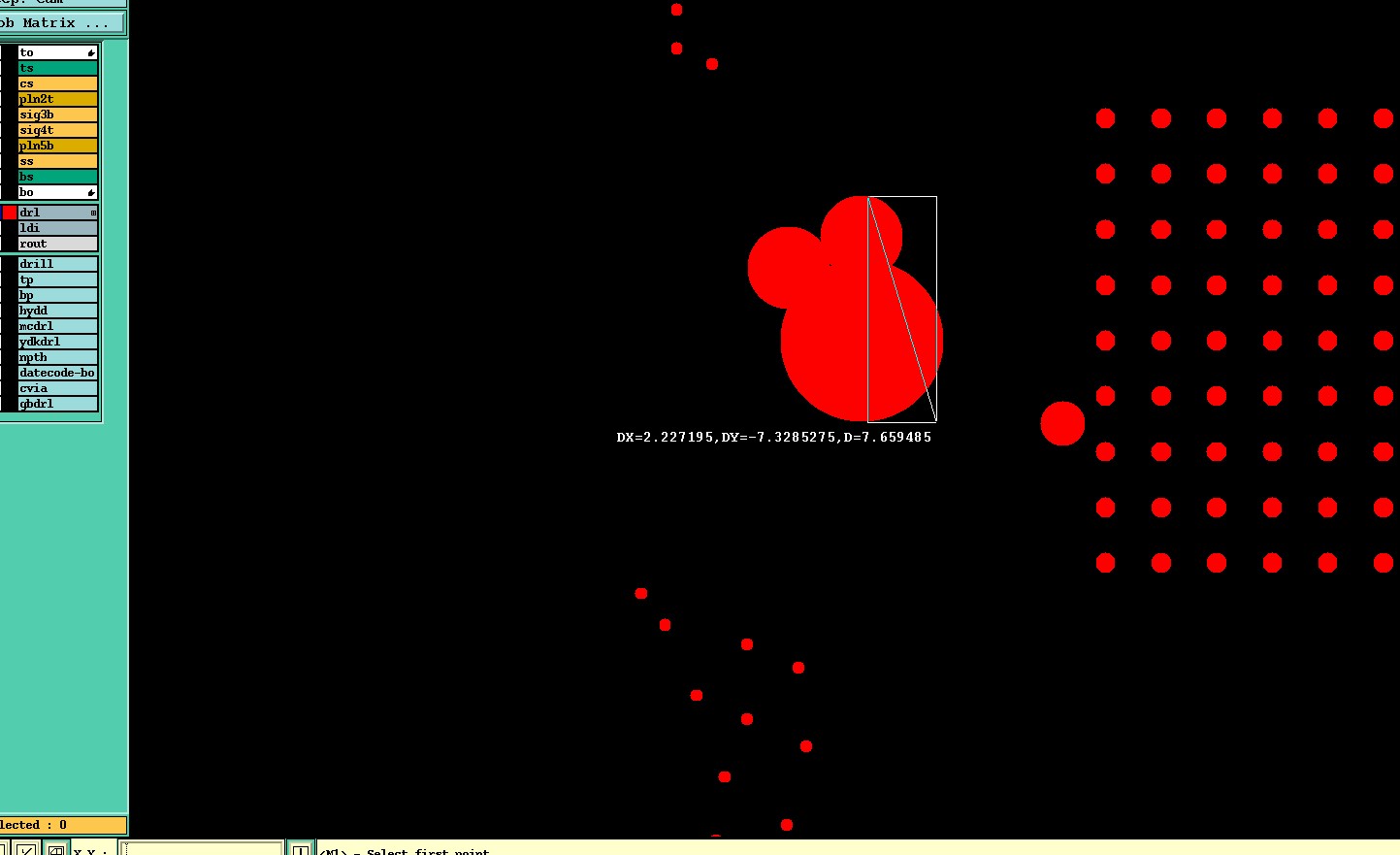Select the 'ldi' layer row
Viewport: 1400px width, 855px height.
pyautogui.click(x=58, y=228)
